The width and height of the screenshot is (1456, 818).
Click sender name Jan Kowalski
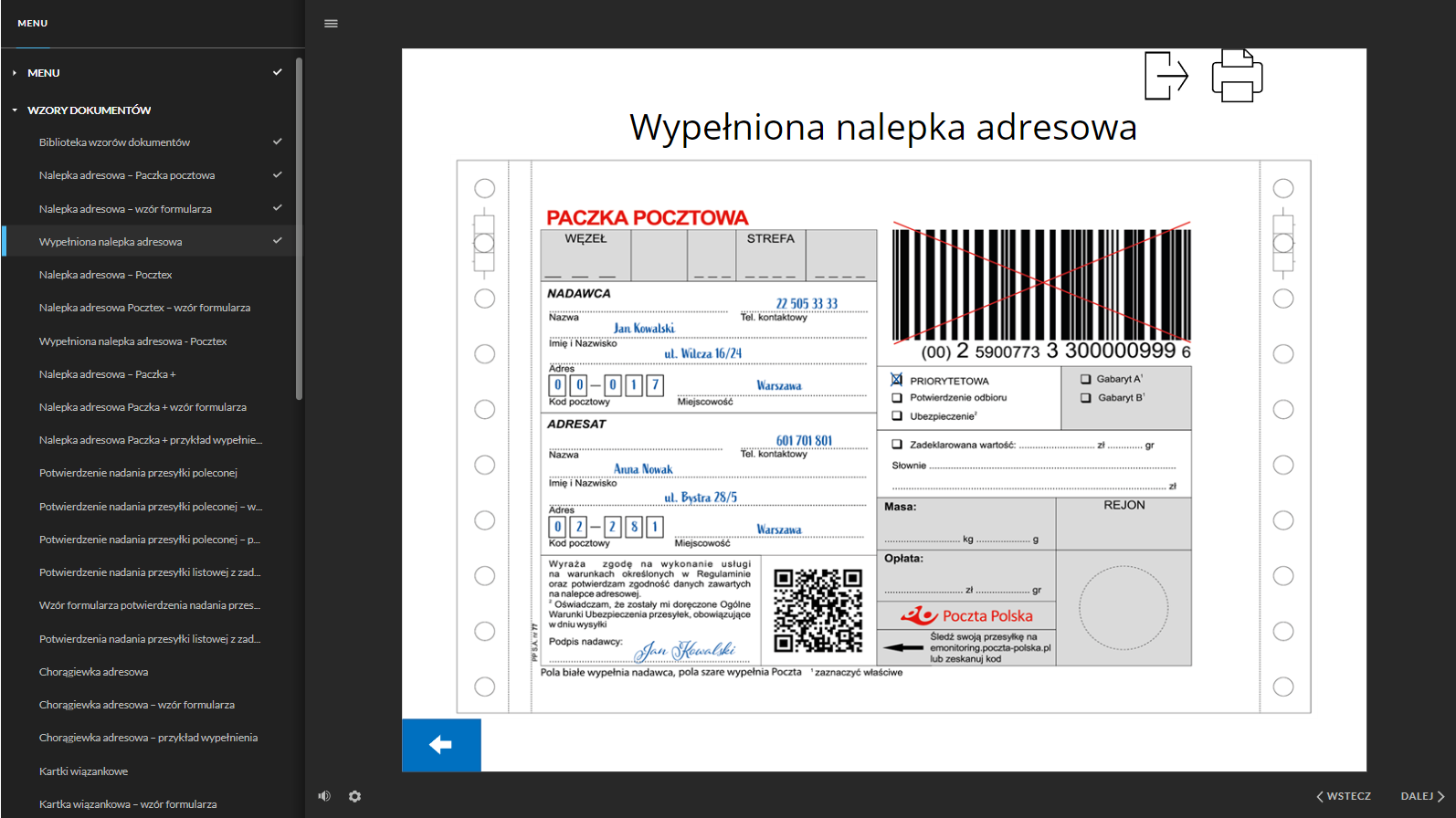(644, 329)
